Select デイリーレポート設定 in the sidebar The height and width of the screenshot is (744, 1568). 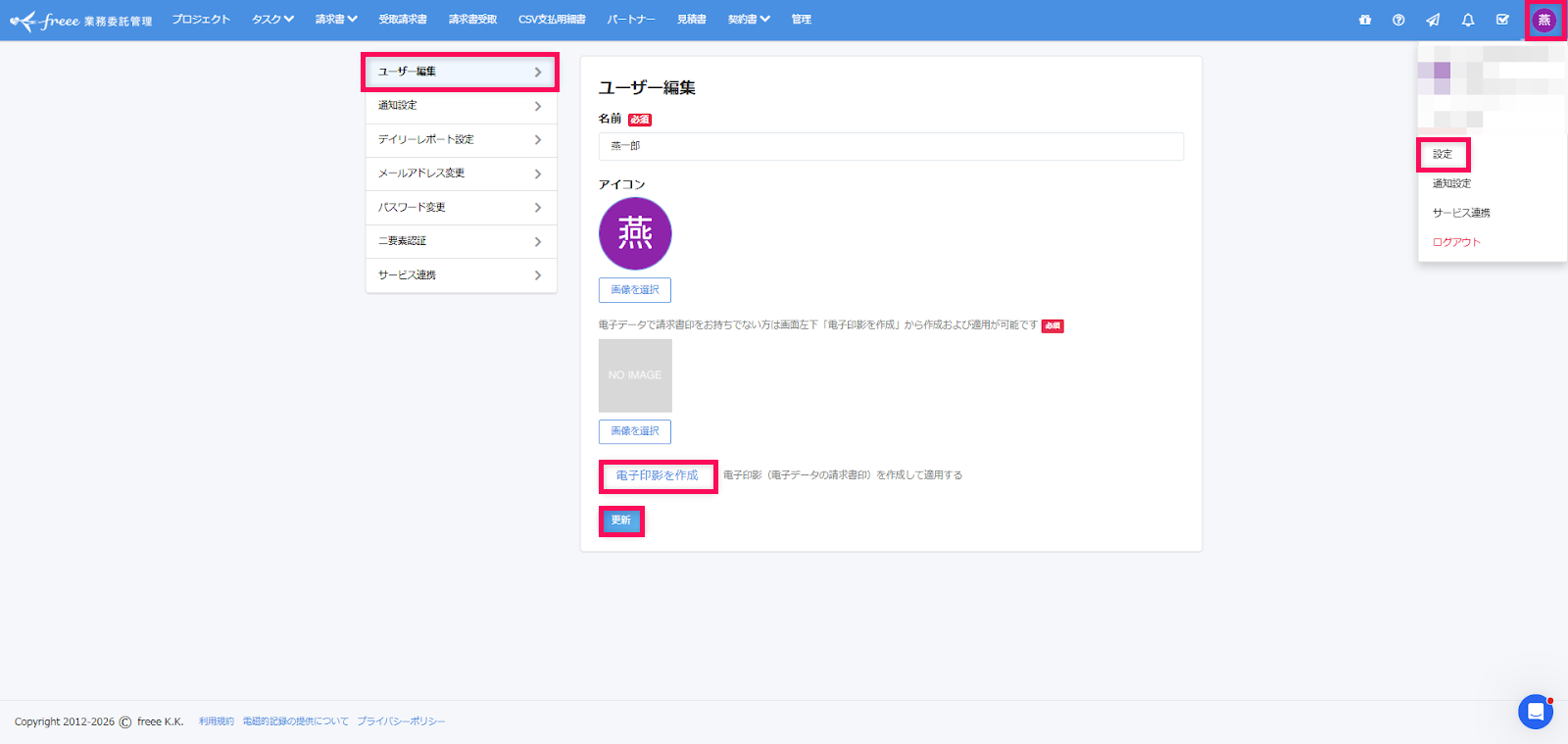[x=461, y=140]
